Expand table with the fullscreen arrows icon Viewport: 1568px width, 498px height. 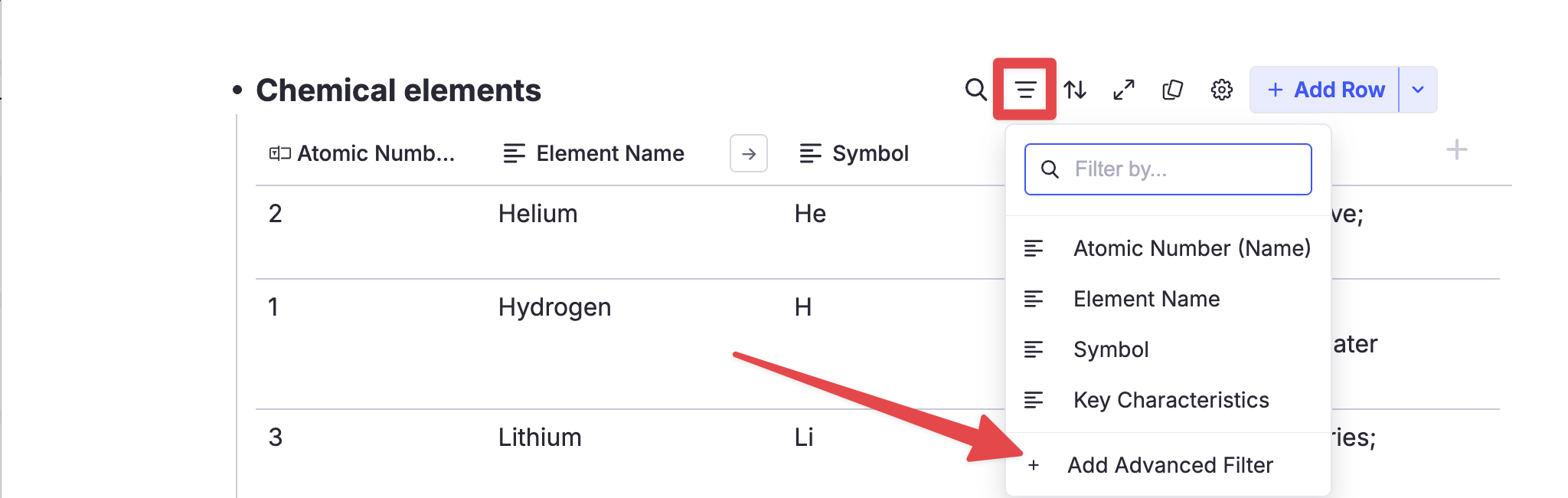click(1124, 90)
